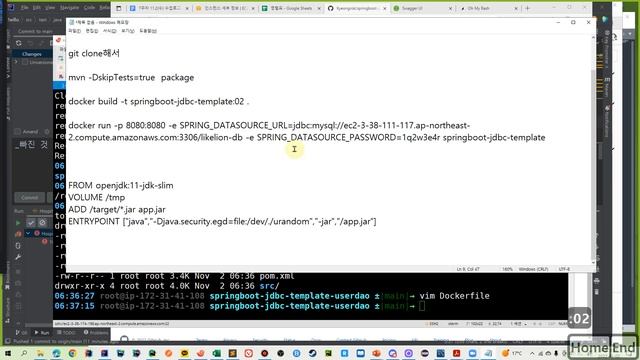This screenshot has height=360, width=640.
Task: Open the Adobe Acrobat taskbar icon
Action: point(456,353)
